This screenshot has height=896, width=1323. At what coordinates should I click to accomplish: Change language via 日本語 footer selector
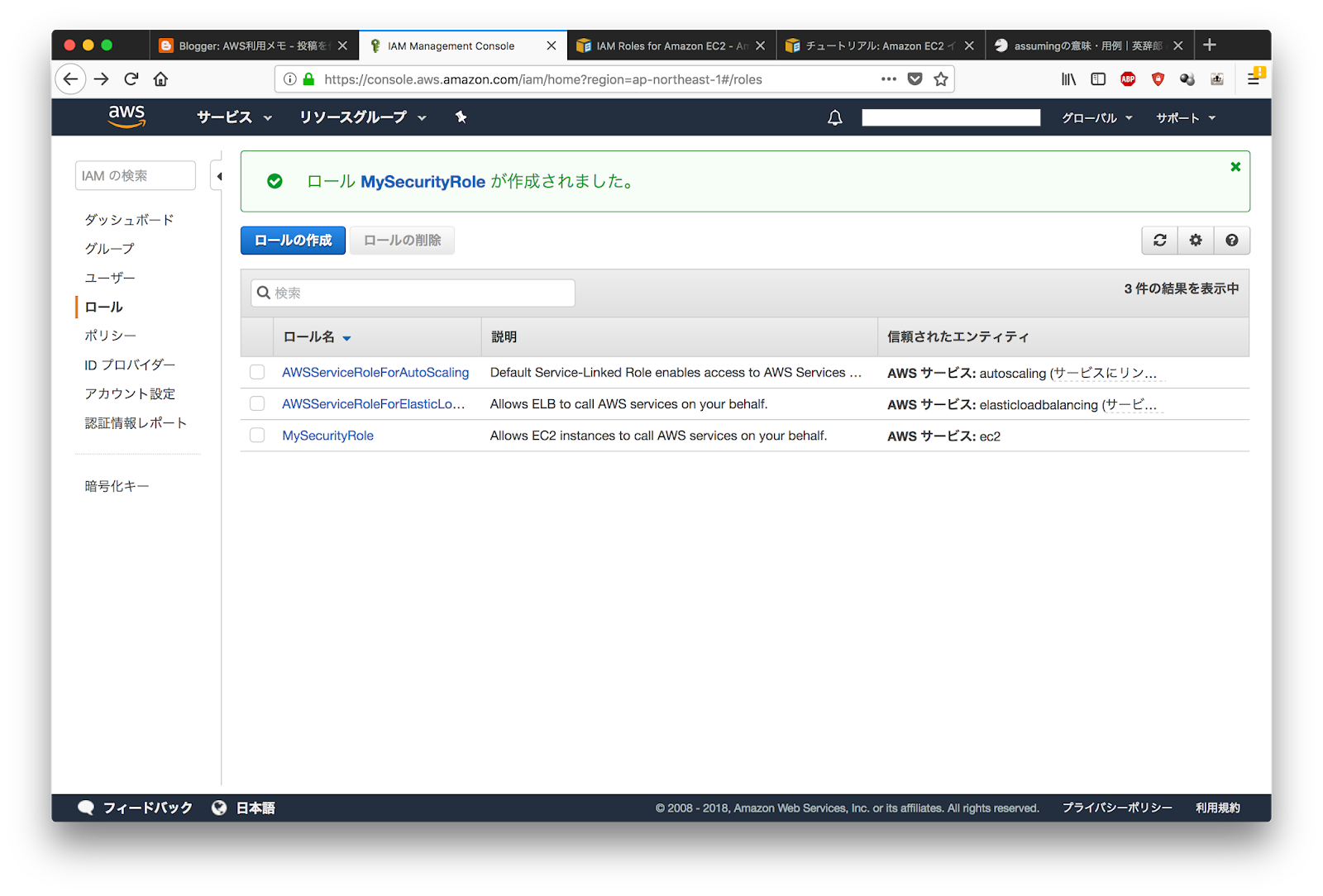coord(243,808)
